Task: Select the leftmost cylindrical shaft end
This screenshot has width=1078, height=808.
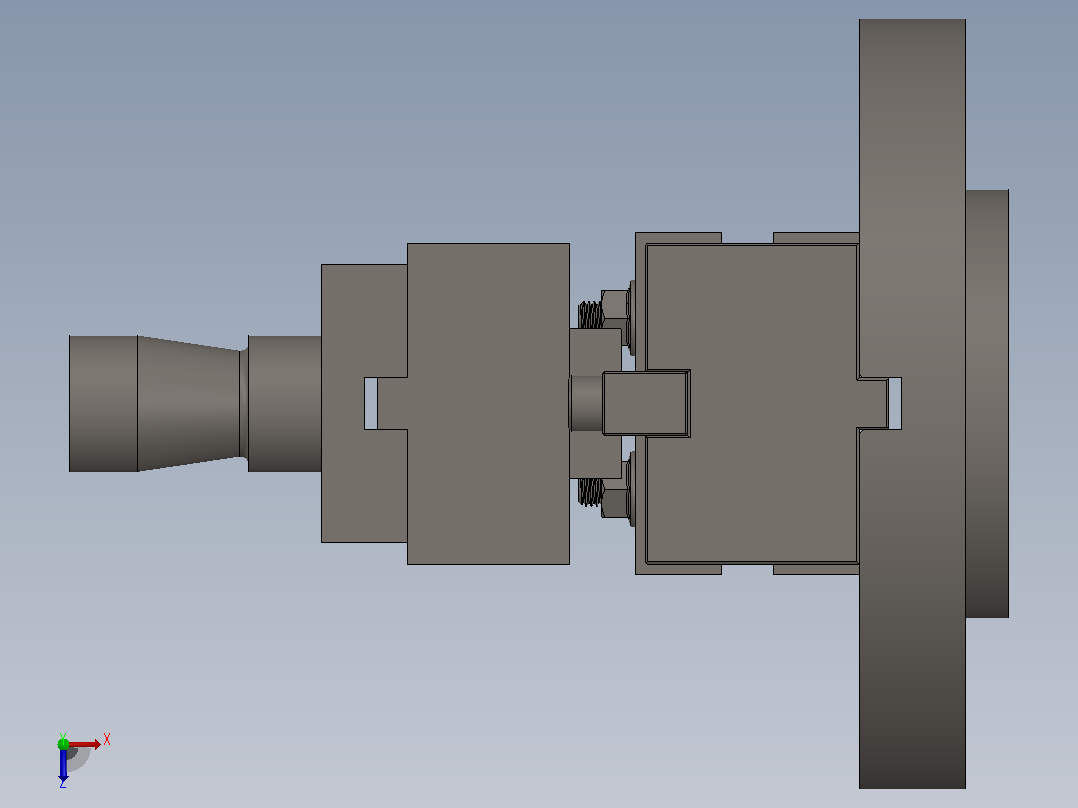Action: (x=103, y=404)
